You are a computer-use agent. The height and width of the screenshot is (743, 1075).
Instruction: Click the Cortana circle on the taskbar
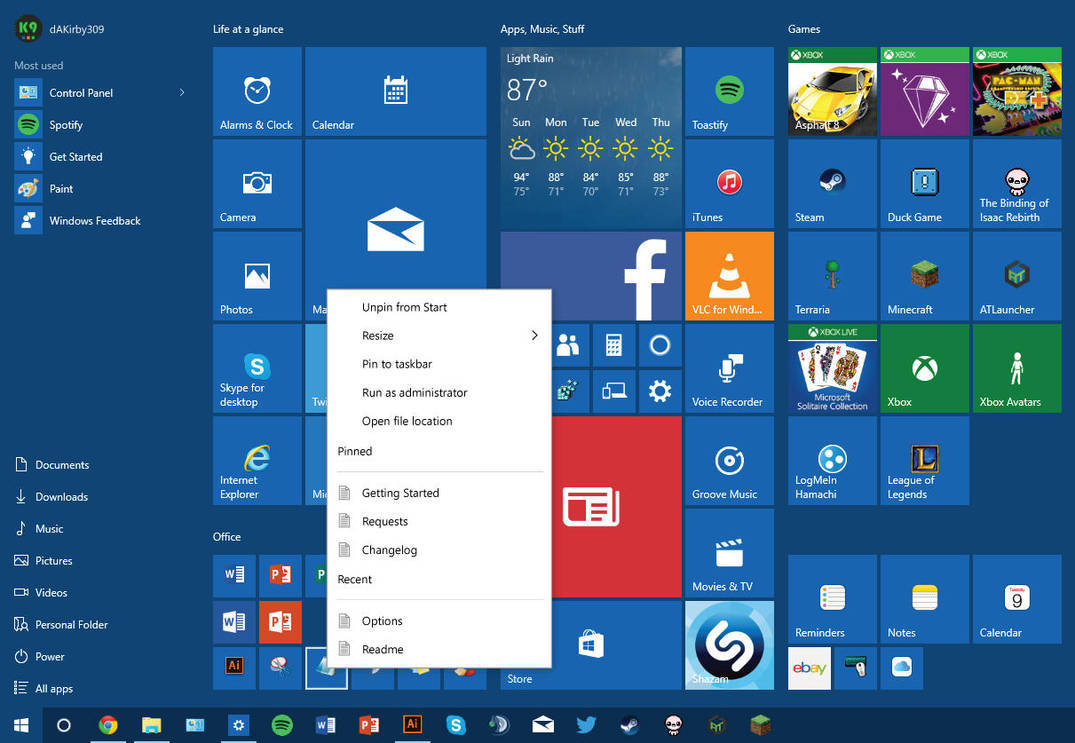(x=64, y=725)
